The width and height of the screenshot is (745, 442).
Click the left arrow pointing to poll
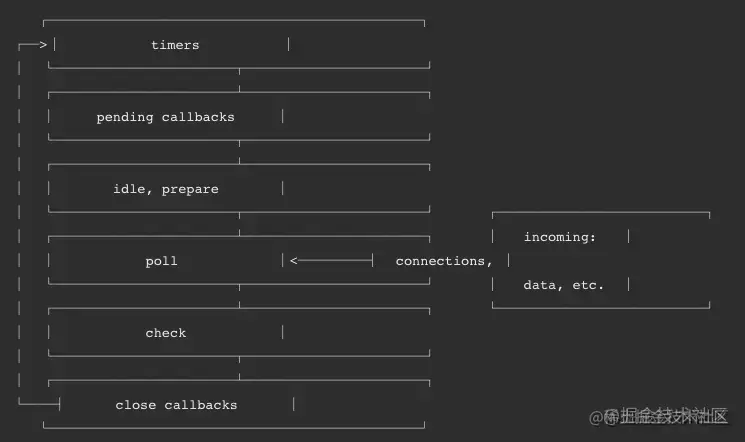(332, 260)
